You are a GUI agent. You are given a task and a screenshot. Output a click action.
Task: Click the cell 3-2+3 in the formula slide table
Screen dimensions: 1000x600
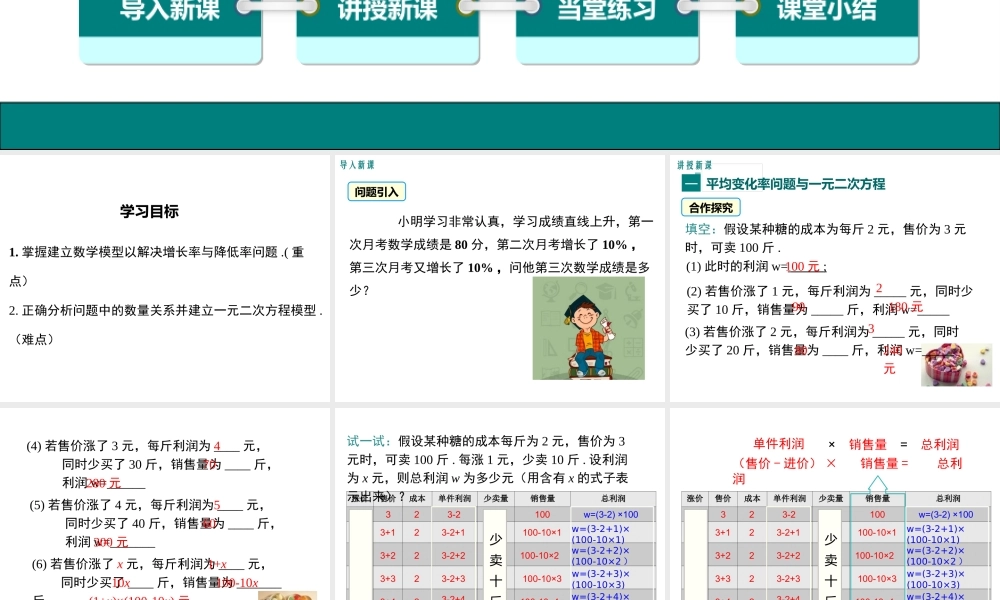click(x=789, y=579)
